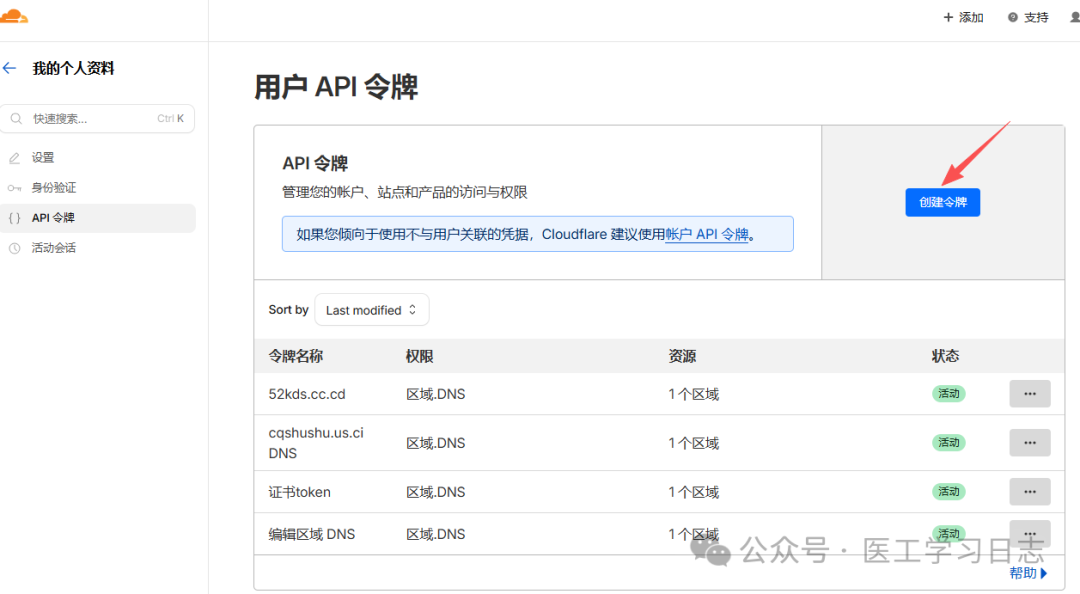Expand the Last modified sort dropdown
This screenshot has height=594, width=1080.
(x=371, y=310)
